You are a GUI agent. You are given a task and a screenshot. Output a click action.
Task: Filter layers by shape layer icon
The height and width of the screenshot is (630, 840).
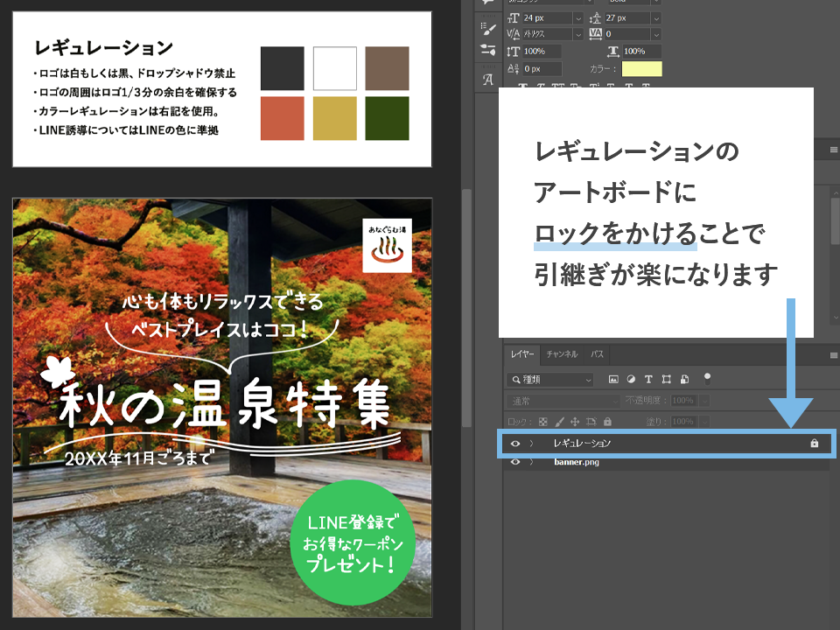pyautogui.click(x=666, y=380)
